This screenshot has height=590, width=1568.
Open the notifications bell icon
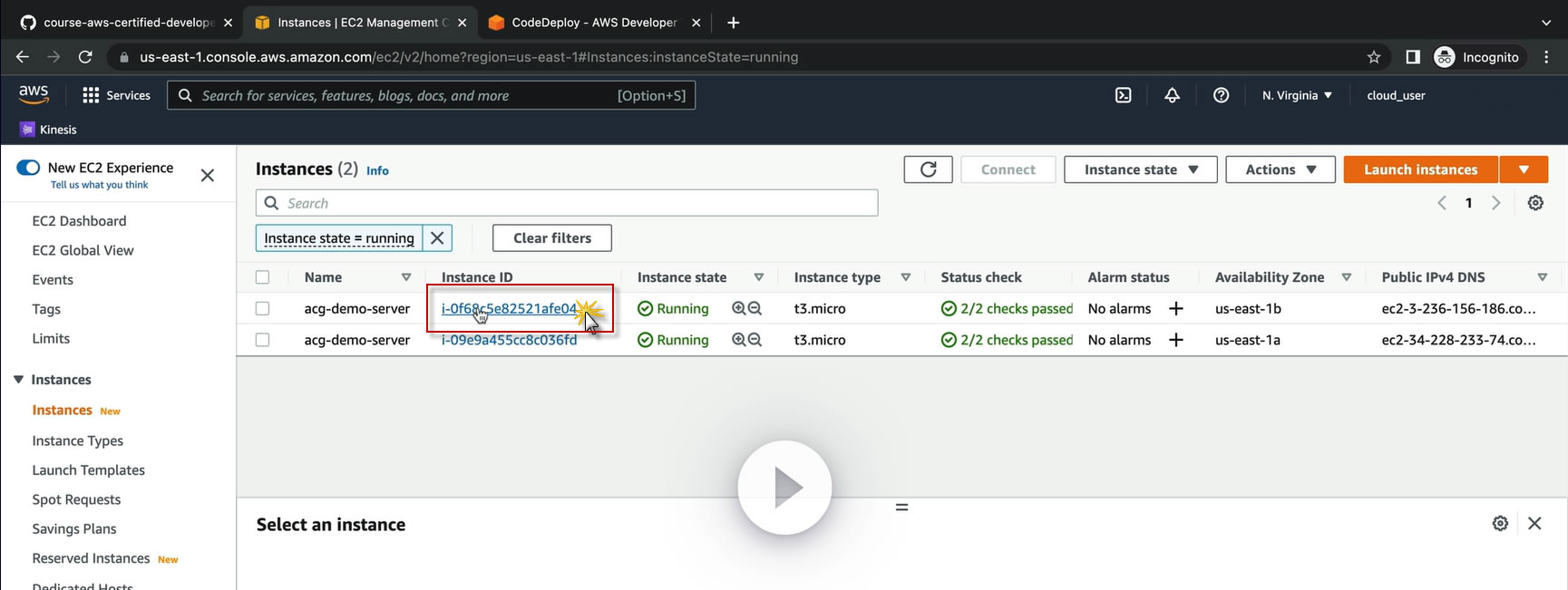coord(1172,95)
